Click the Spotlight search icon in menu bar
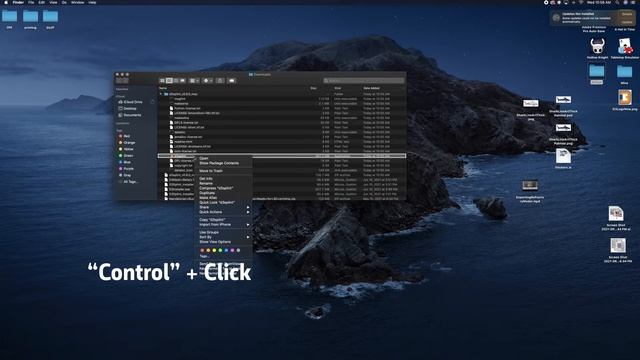The height and width of the screenshot is (360, 640). click(x=618, y=2)
